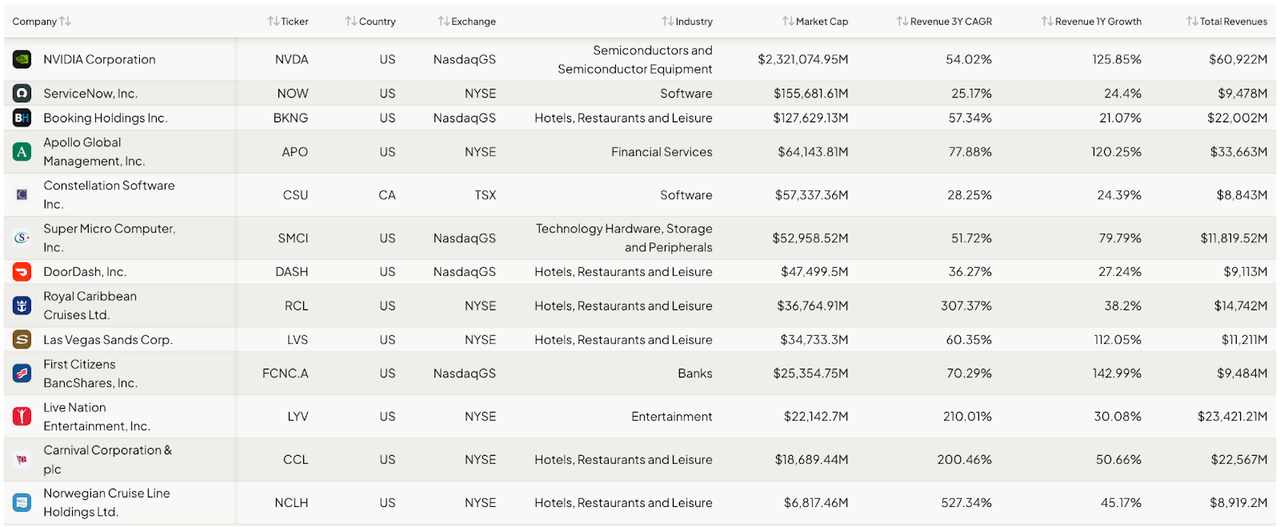Sort table by Market Cap column
This screenshot has width=1280, height=527.
click(815, 21)
